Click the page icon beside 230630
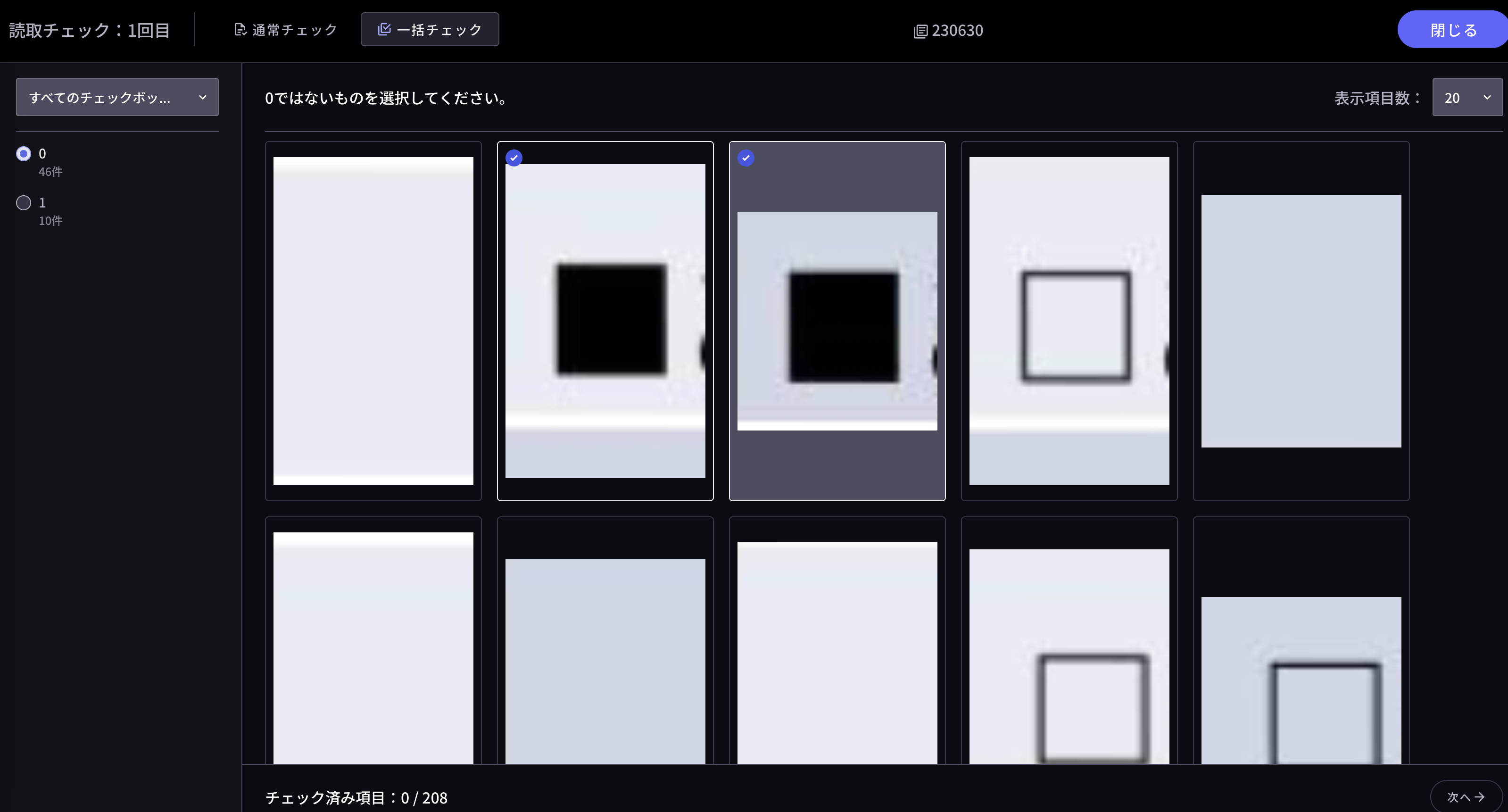 (920, 31)
